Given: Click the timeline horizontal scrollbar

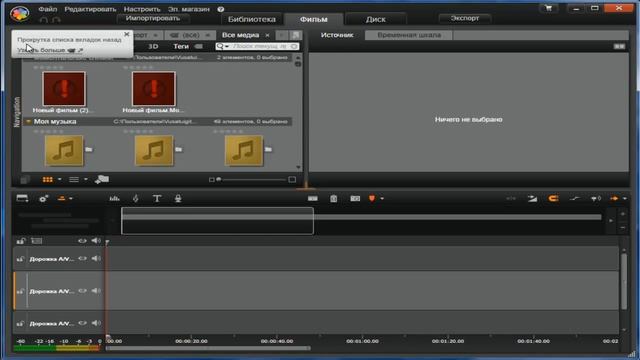Looking at the screenshot, I should [x=208, y=348].
